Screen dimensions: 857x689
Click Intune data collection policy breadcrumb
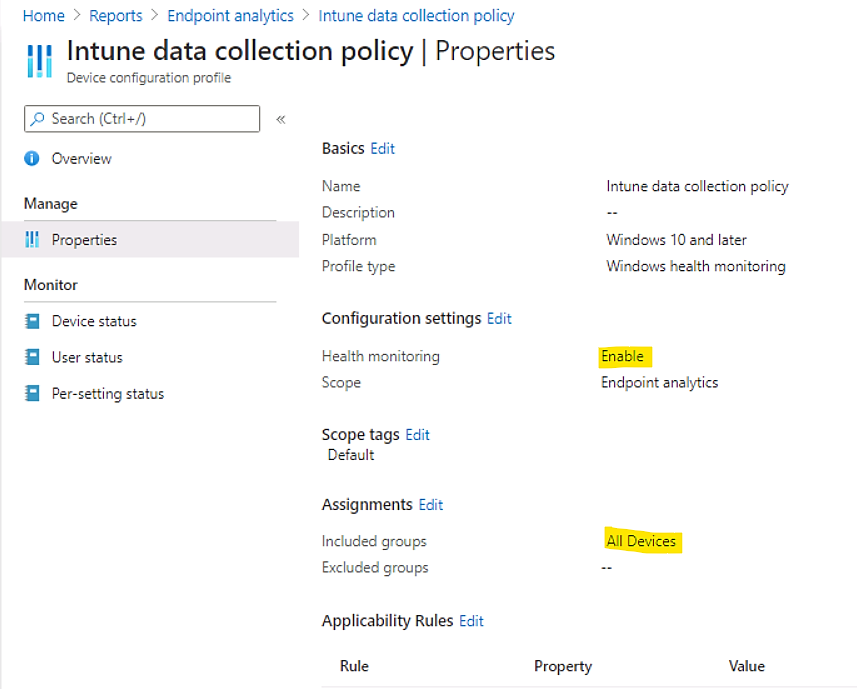[x=416, y=16]
